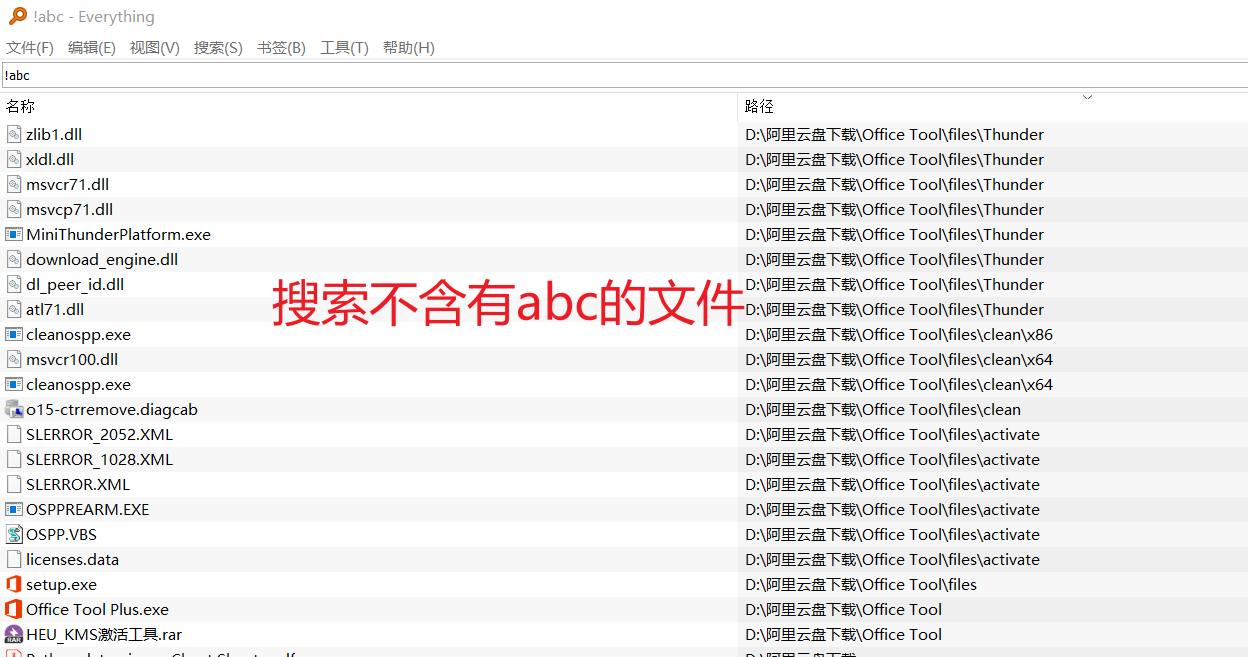
Task: Click cleanospp.exe icon in the clean\x86 row
Action: tap(14, 334)
